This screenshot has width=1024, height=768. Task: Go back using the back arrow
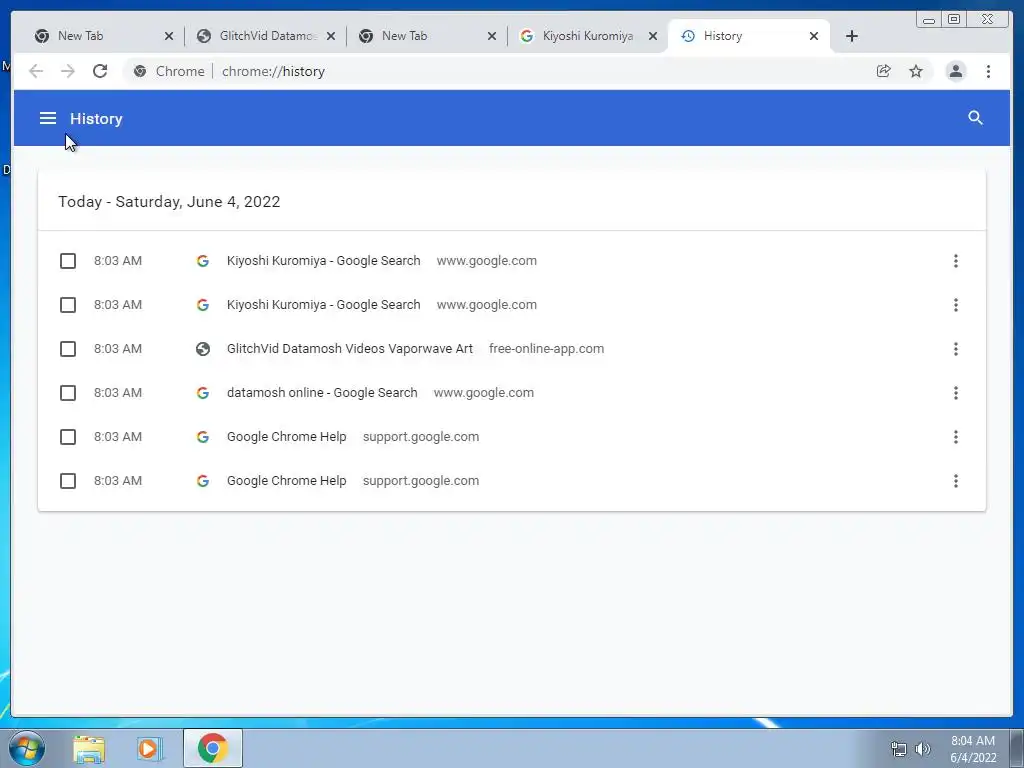pyautogui.click(x=36, y=71)
